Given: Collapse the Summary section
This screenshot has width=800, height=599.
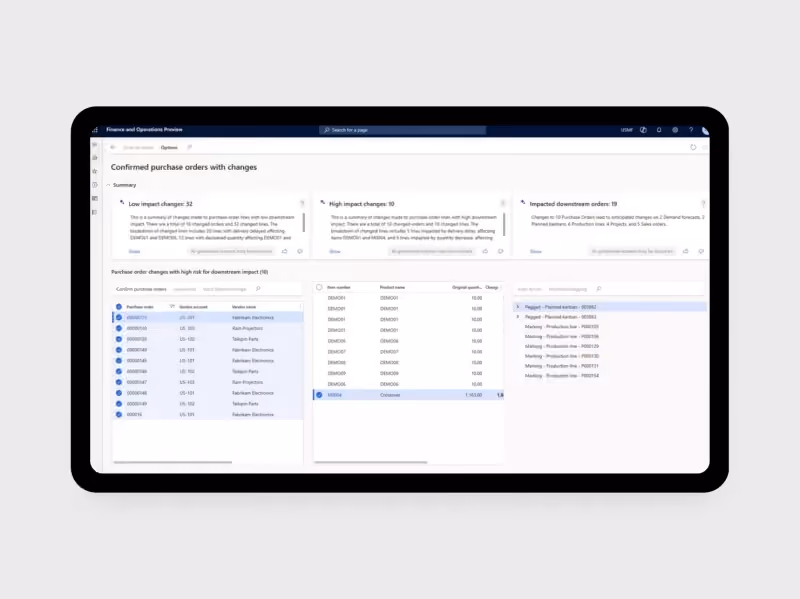Looking at the screenshot, I should pos(108,185).
